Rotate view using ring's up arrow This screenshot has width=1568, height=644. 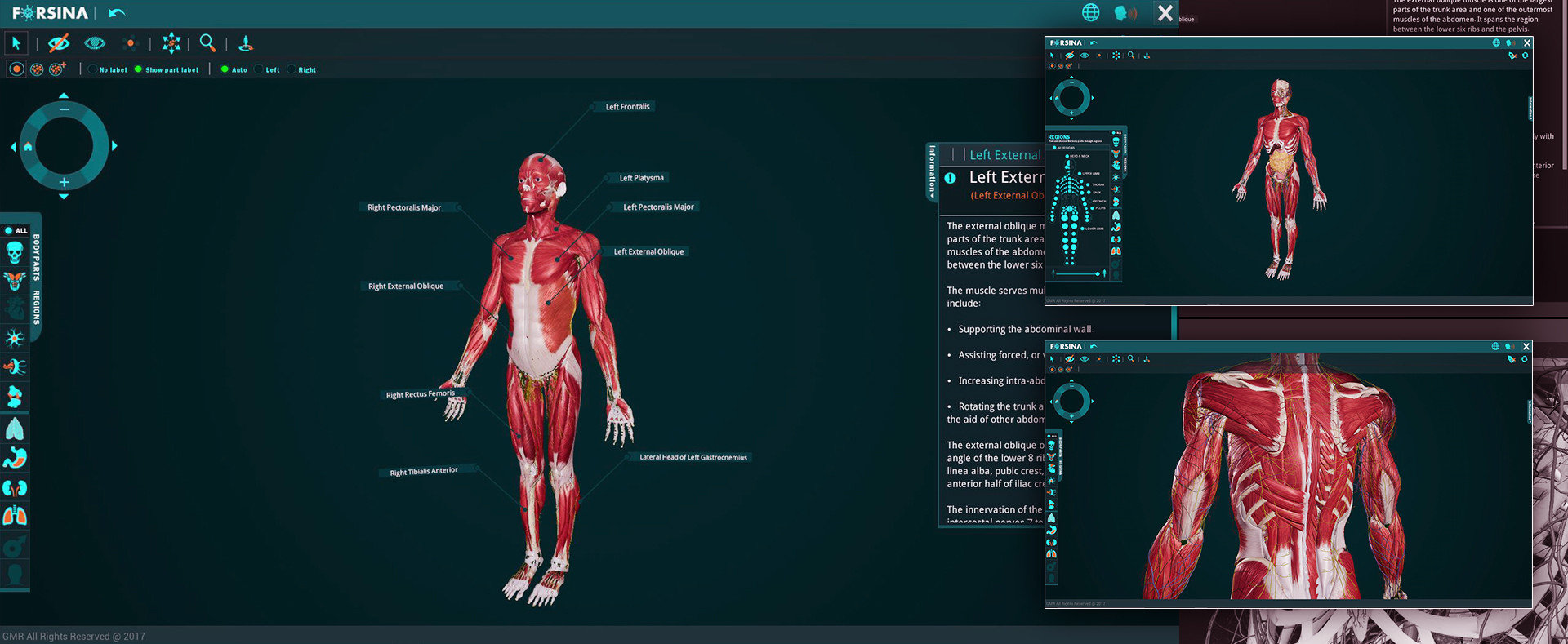point(64,95)
